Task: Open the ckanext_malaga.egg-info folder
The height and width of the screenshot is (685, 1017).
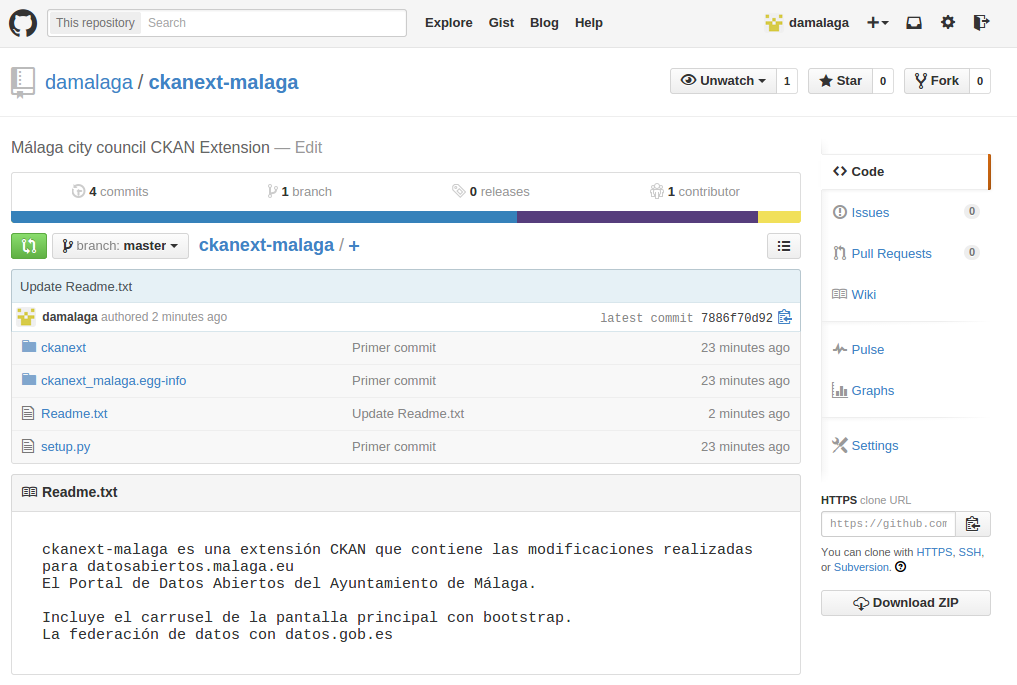Action: point(114,381)
